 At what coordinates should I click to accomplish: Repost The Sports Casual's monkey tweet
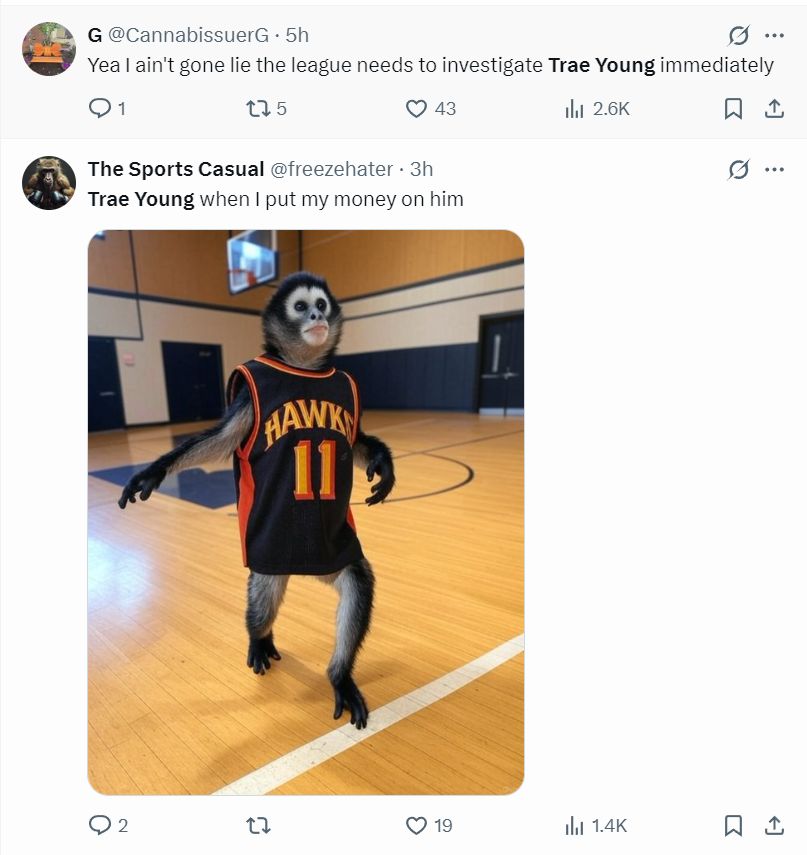[x=257, y=825]
